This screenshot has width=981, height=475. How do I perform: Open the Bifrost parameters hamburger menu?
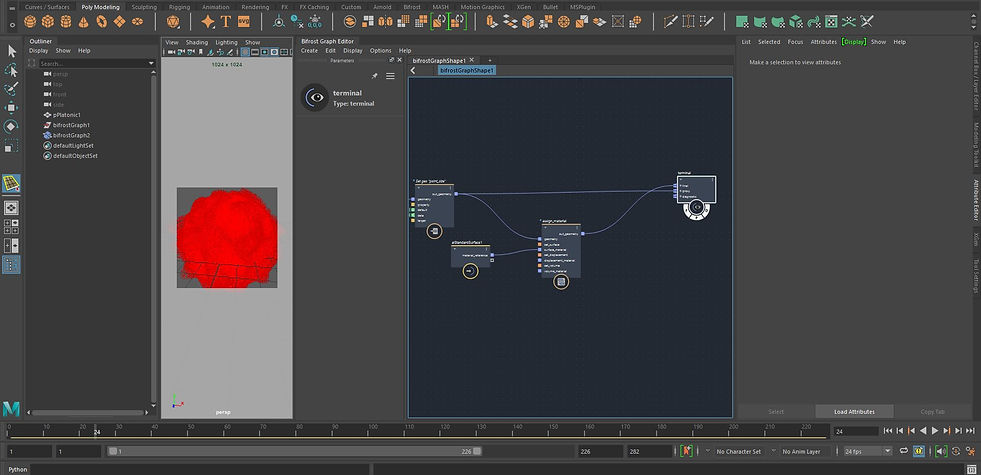[390, 76]
